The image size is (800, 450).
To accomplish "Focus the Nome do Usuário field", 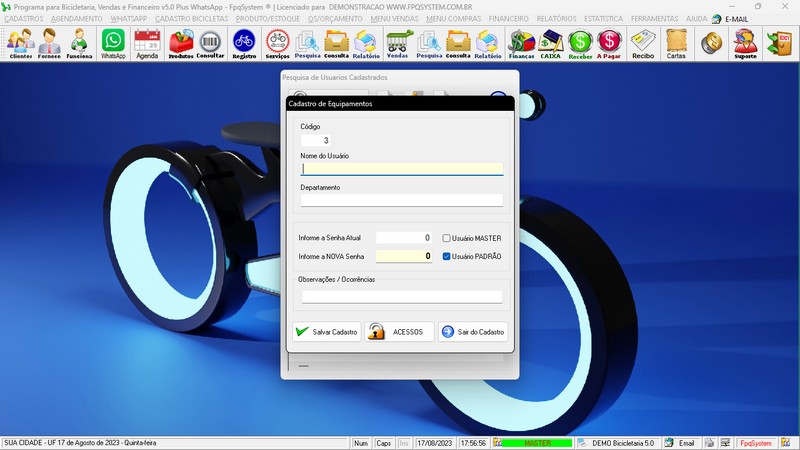I will pyautogui.click(x=402, y=169).
